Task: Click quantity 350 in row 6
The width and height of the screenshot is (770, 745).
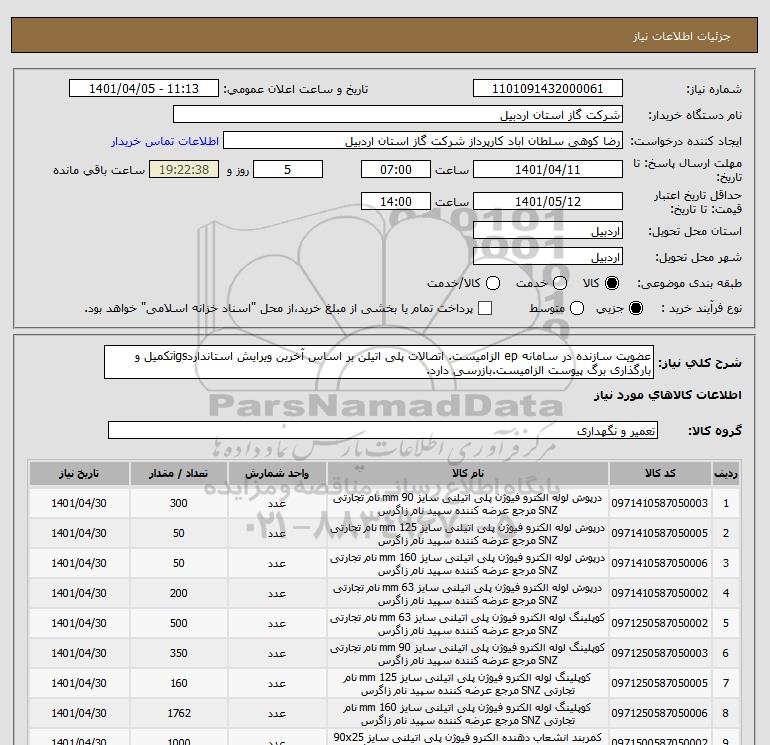Action: 179,653
